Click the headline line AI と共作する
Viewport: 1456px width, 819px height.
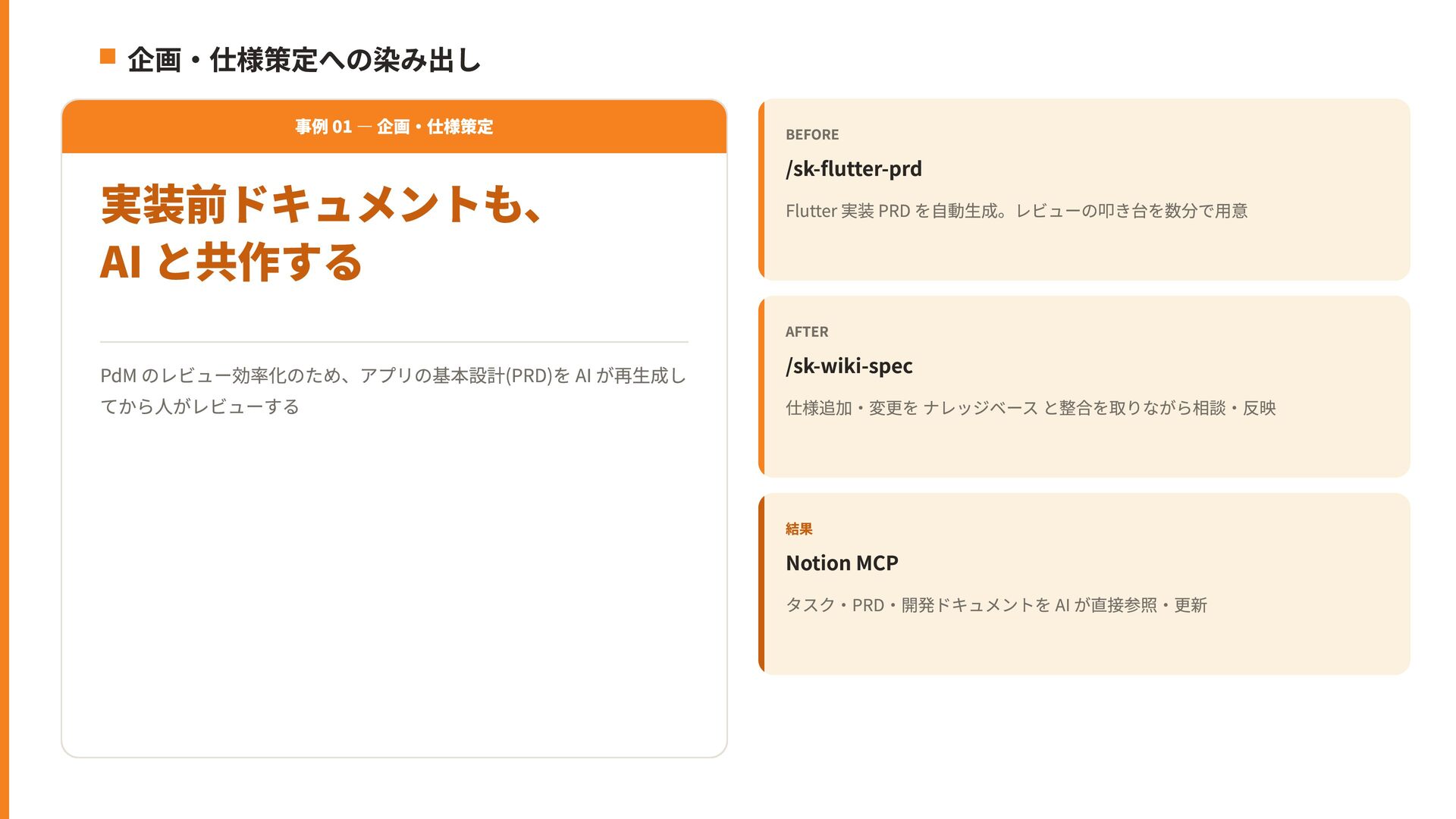click(231, 262)
